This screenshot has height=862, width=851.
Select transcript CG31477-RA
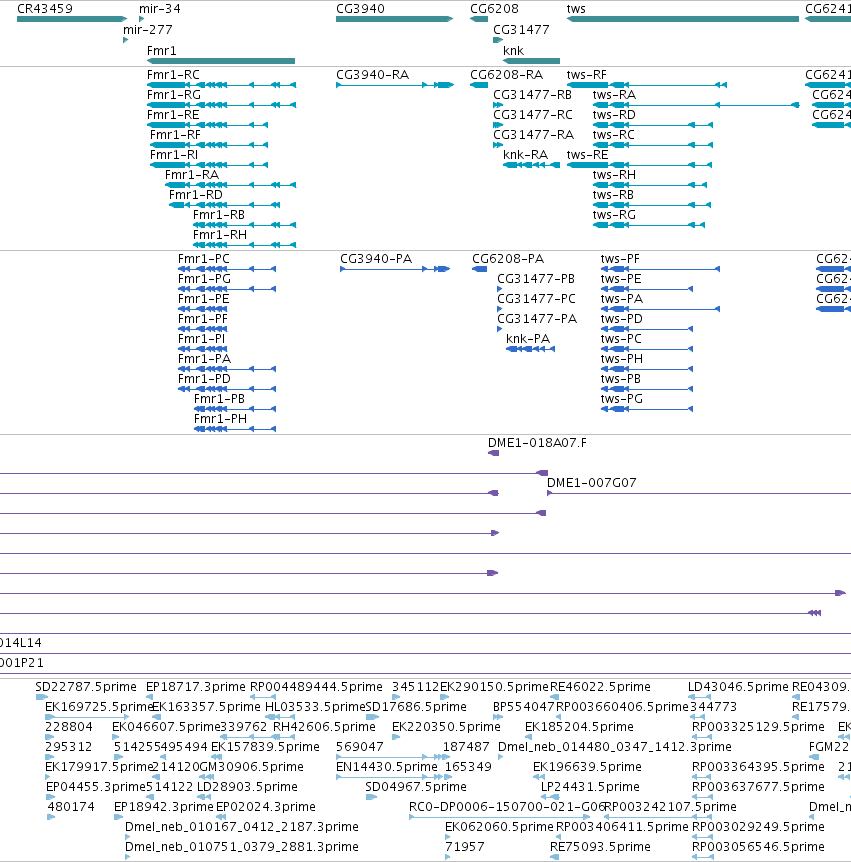click(498, 145)
